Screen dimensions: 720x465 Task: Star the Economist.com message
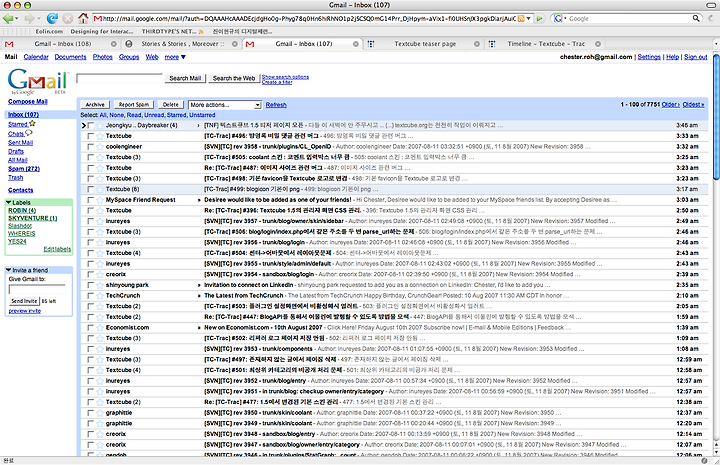point(100,328)
